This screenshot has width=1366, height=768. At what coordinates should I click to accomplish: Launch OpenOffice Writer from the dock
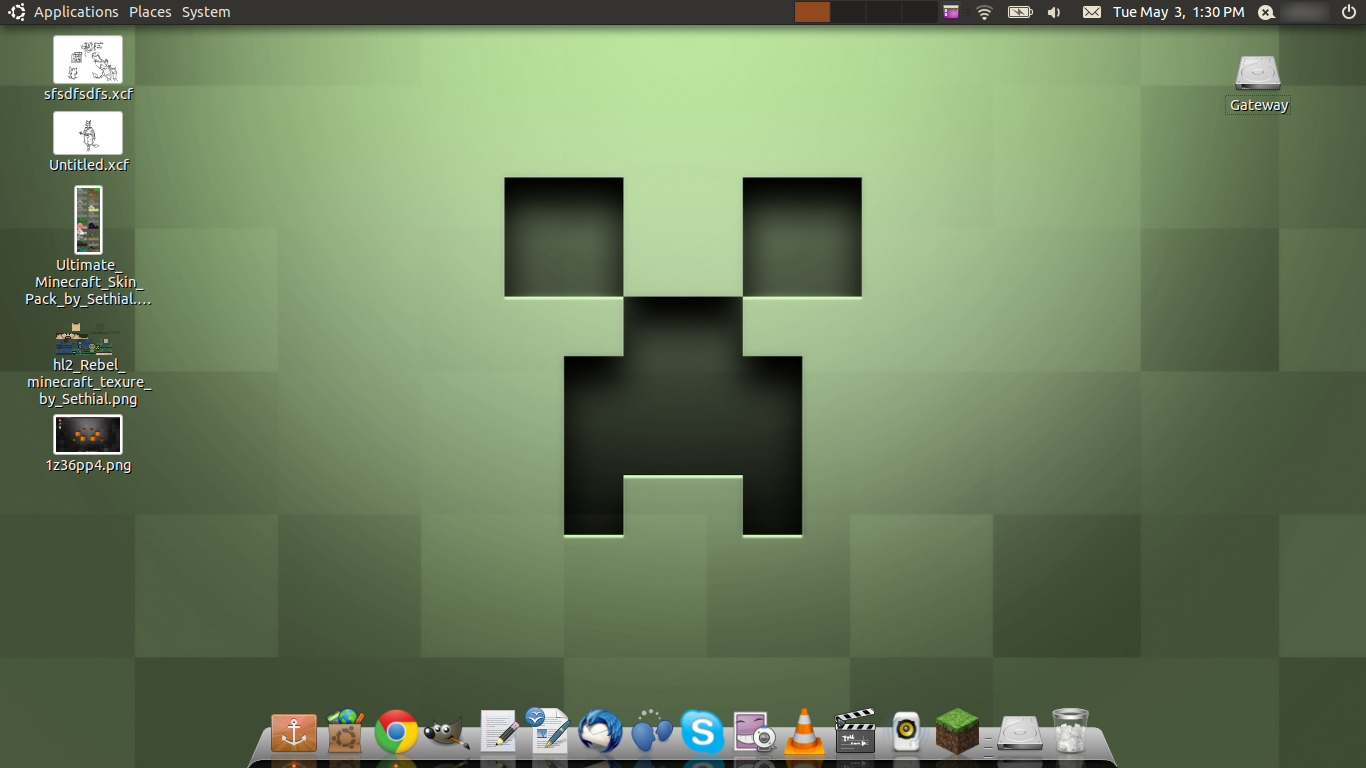(x=549, y=731)
